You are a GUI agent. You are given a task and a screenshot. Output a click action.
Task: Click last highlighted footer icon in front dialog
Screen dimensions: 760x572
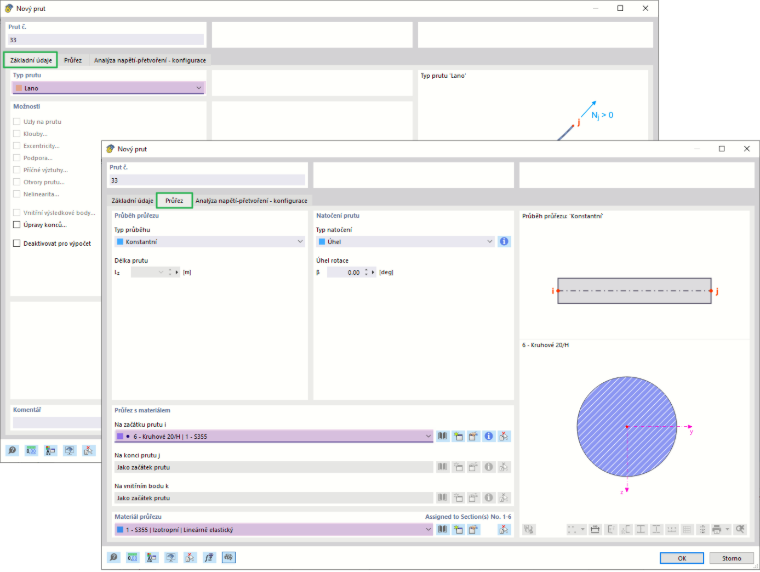[x=228, y=557]
